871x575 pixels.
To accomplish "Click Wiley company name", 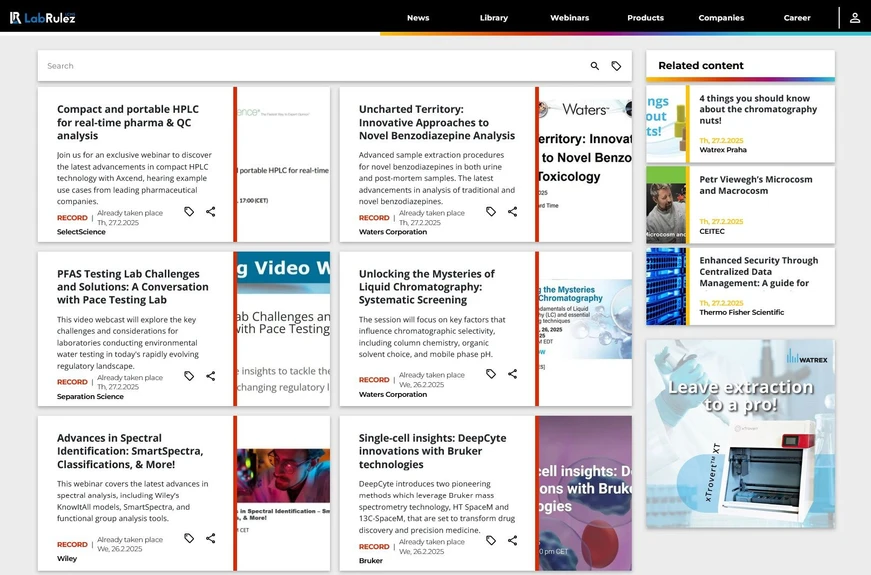I will click(x=67, y=558).
